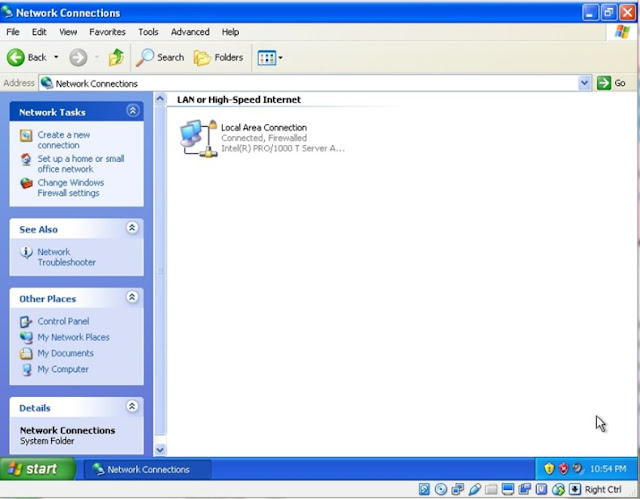
Task: Click the green Go button
Action: (611, 83)
